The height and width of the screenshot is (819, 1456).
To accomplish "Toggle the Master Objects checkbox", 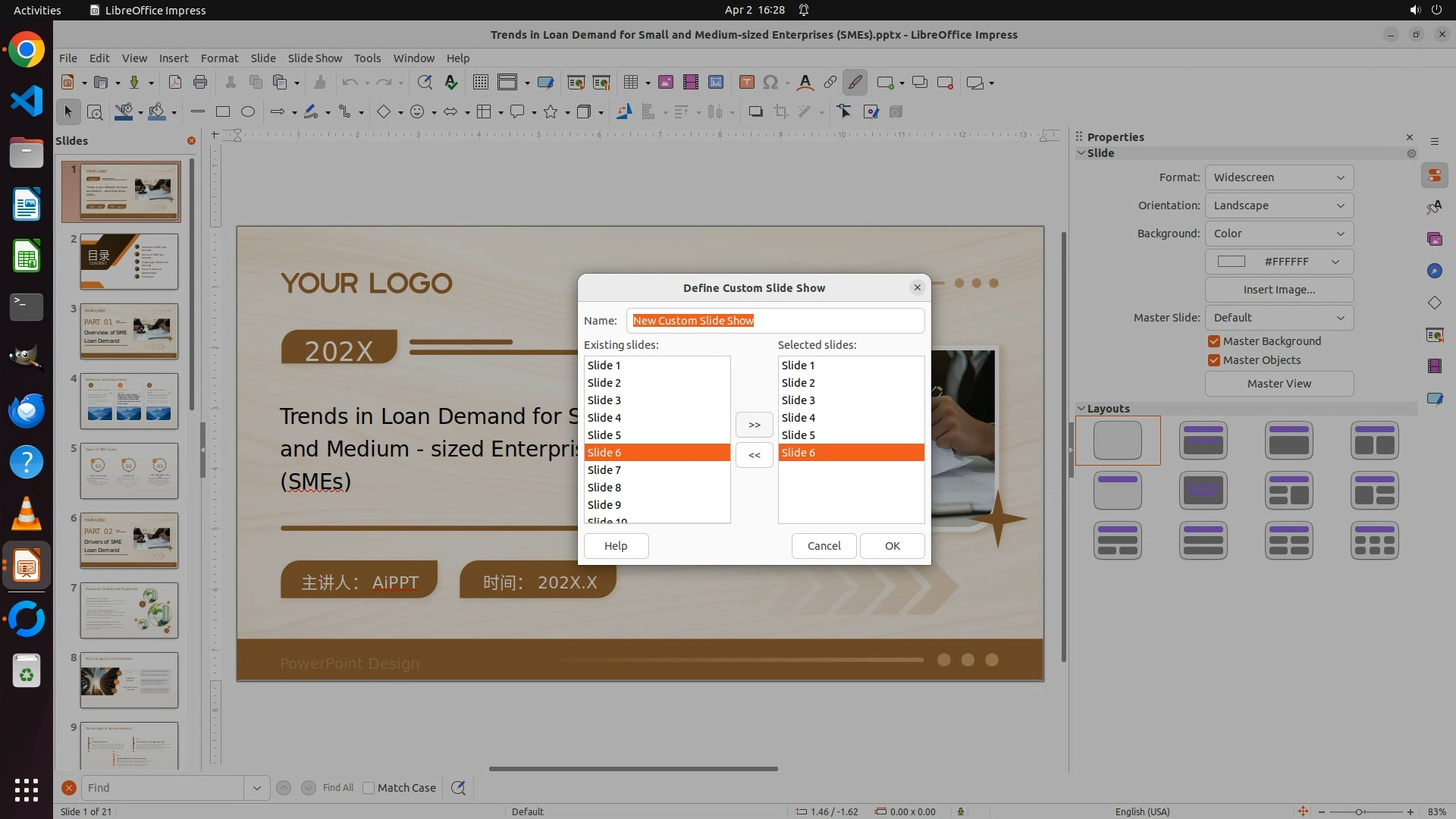I will [1214, 360].
